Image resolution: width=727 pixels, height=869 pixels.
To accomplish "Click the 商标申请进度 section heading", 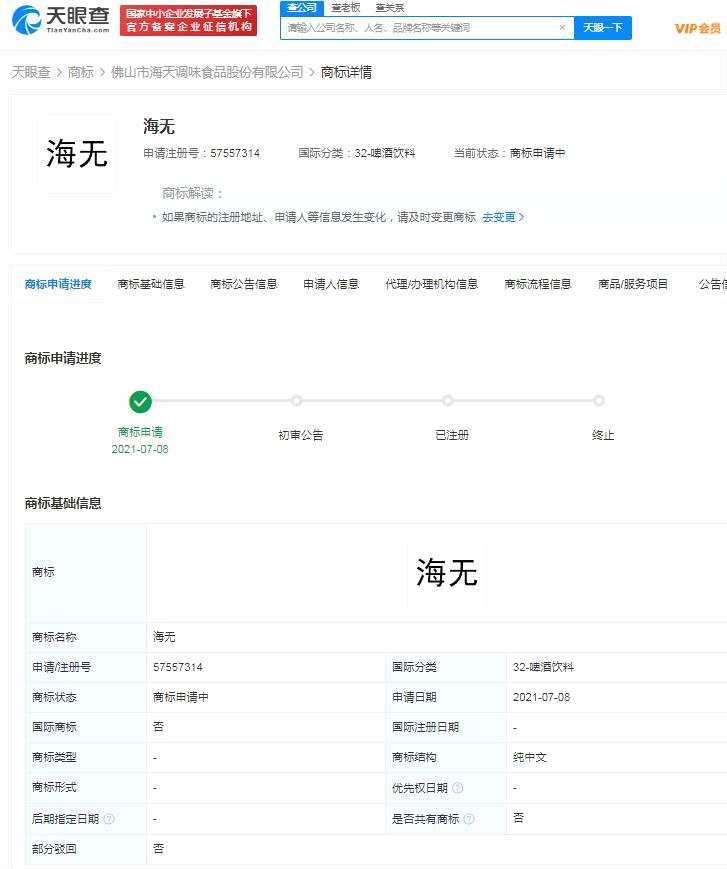I will (x=63, y=358).
